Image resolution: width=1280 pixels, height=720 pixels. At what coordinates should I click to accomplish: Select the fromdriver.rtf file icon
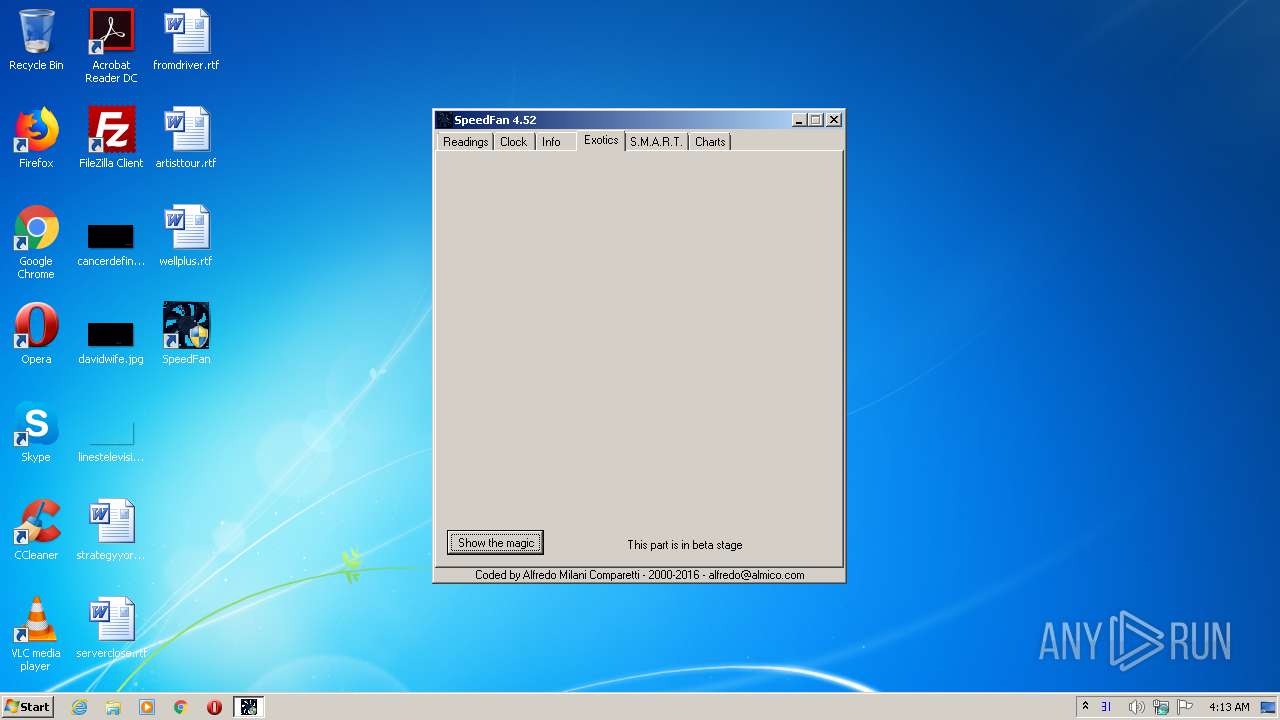186,41
